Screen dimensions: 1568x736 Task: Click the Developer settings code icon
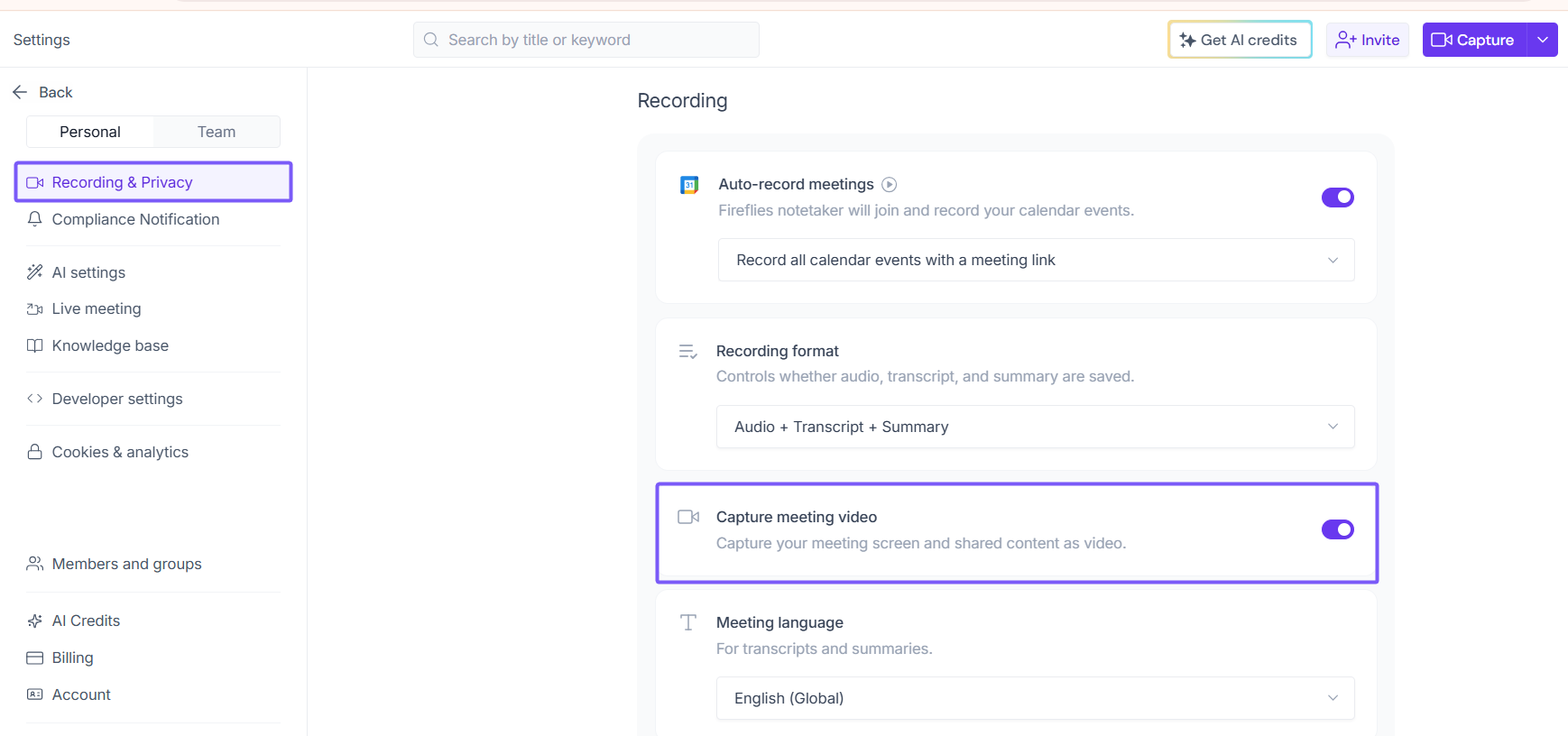click(x=35, y=399)
